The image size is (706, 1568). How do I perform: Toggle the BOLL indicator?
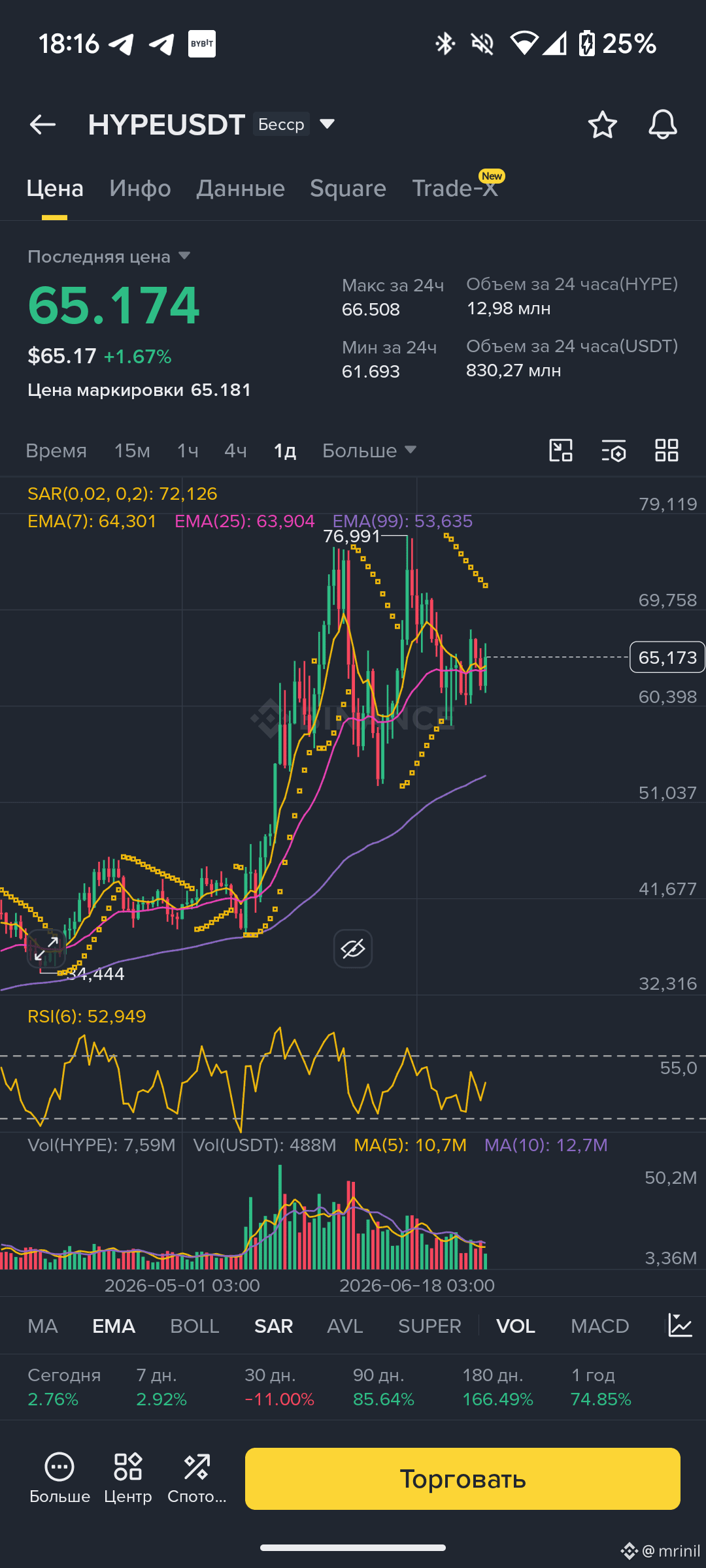tap(195, 1326)
